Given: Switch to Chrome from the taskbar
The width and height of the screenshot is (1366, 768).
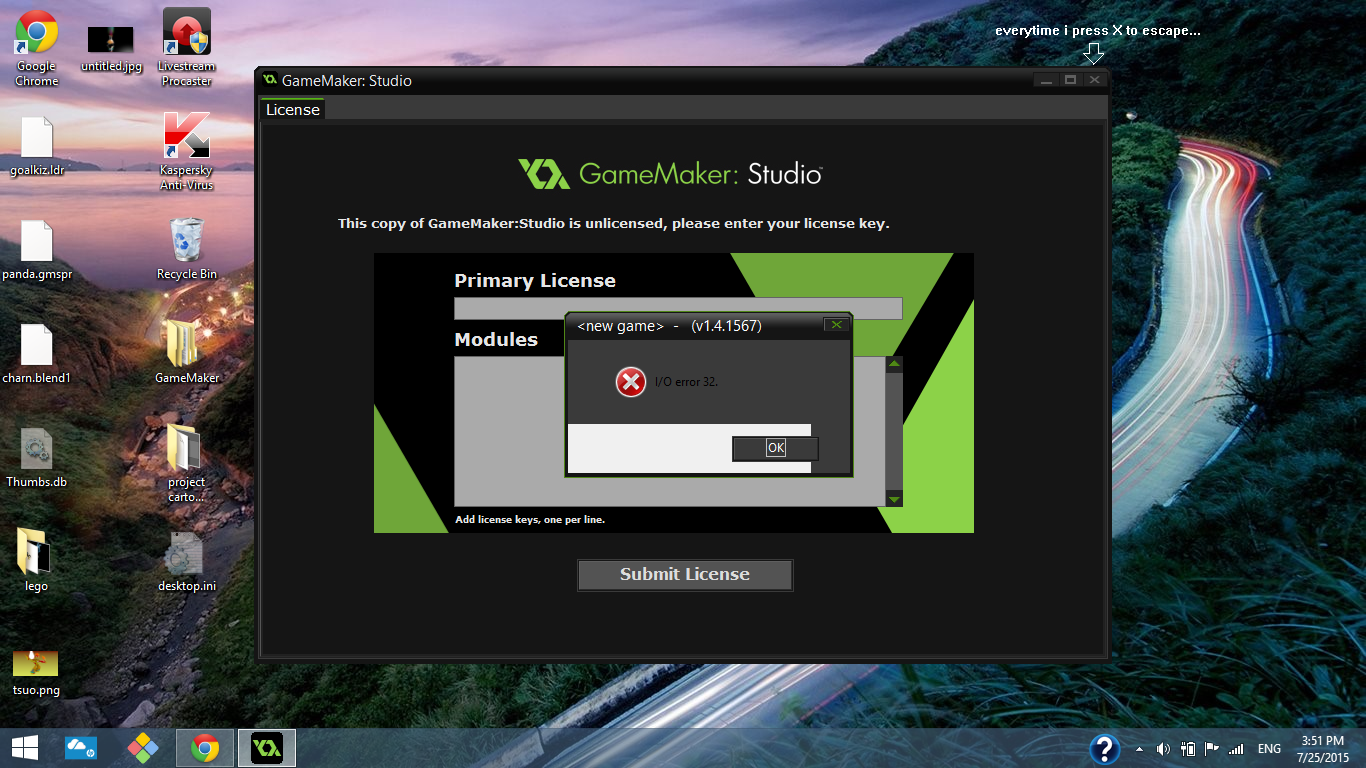Looking at the screenshot, I should point(205,747).
